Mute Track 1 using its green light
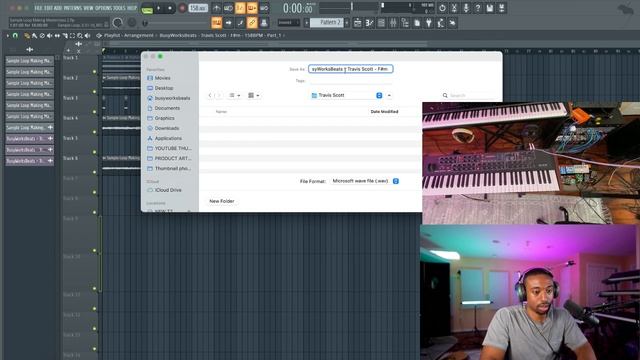The height and width of the screenshot is (360, 640). click(94, 72)
